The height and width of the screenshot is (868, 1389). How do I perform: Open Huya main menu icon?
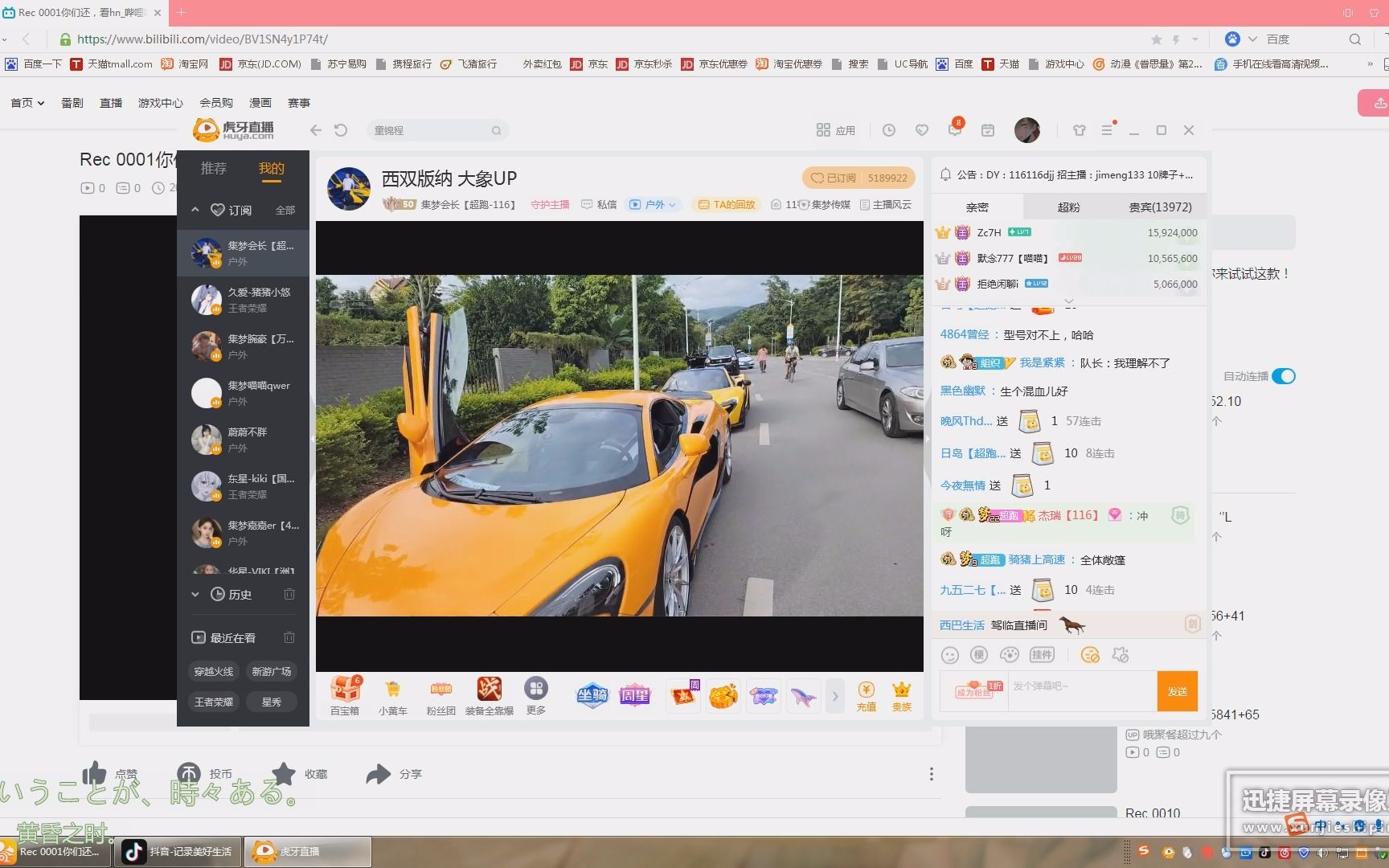pos(1107,129)
